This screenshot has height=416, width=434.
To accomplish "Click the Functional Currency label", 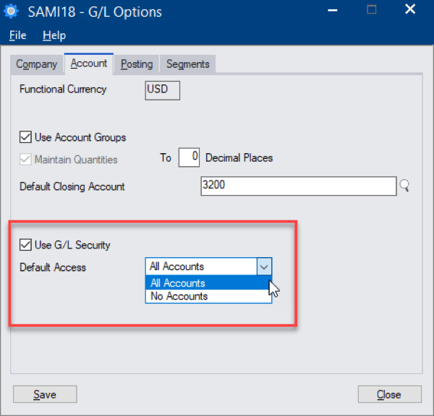I will click(63, 89).
